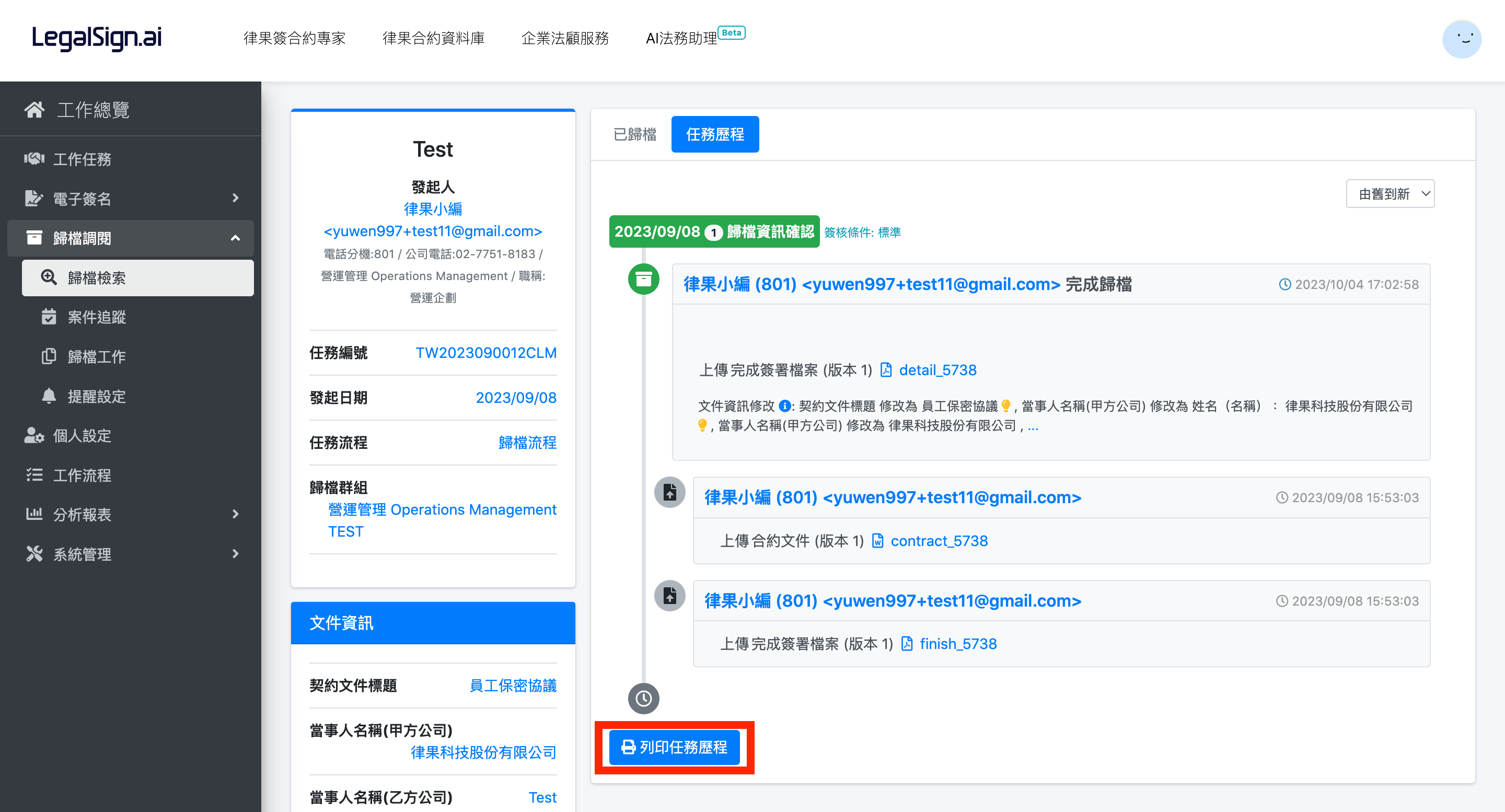1505x812 pixels.
Task: Click the Test value for 當事人名稱(乙方公司)
Action: [542, 797]
